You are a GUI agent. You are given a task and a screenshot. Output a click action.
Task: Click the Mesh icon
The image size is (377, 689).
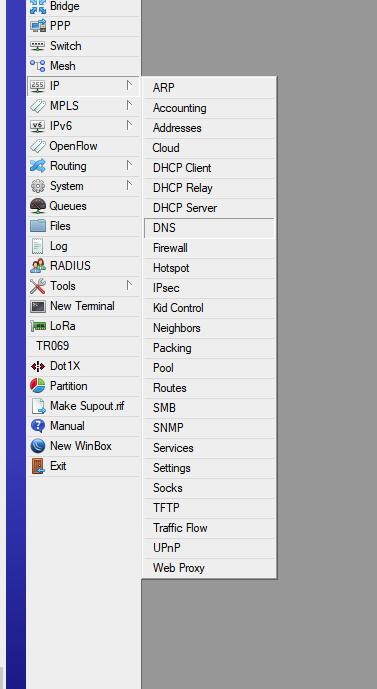pos(38,66)
